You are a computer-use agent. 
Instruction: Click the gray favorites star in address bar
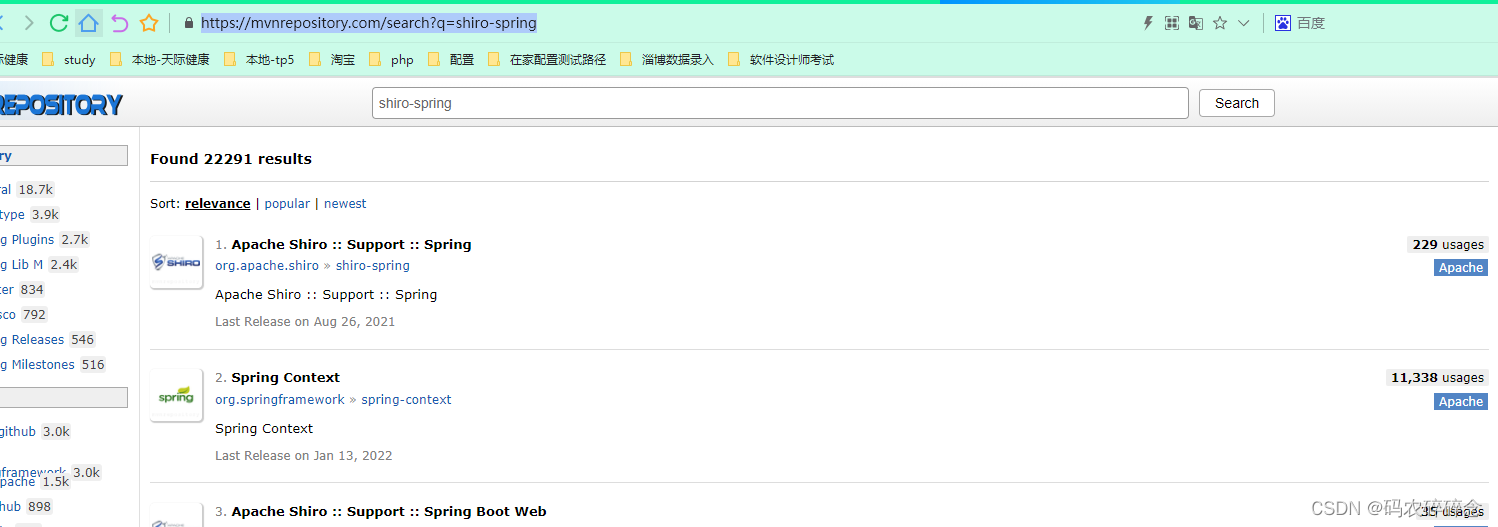pyautogui.click(x=1220, y=22)
